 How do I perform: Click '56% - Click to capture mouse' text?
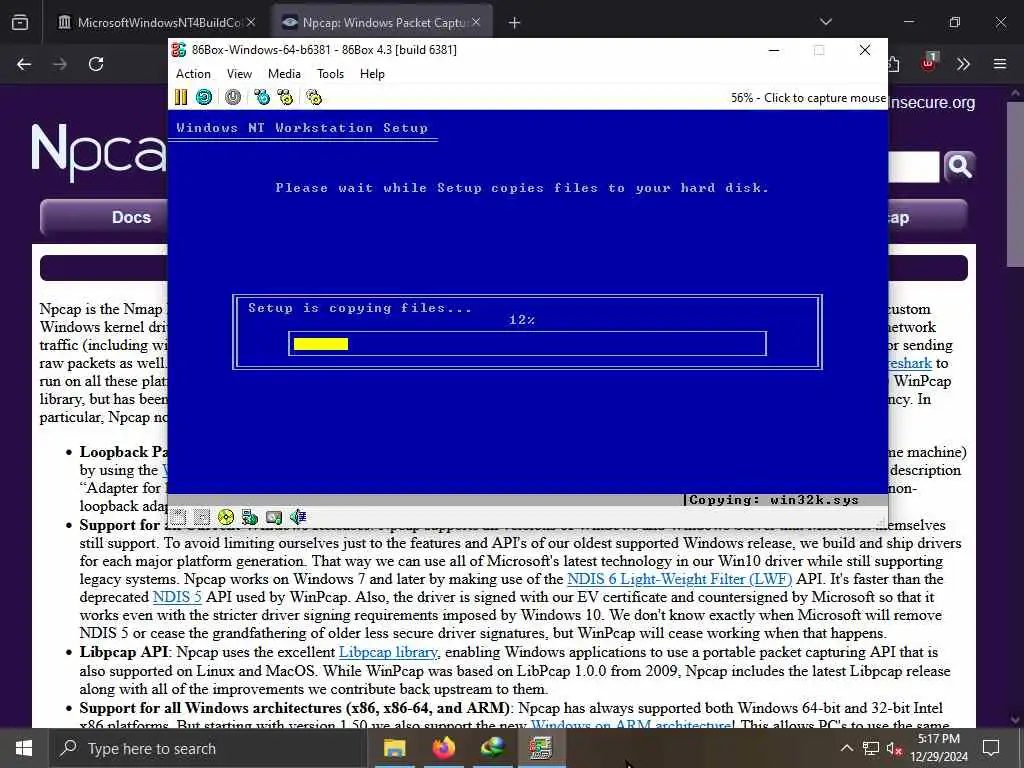[x=808, y=98]
